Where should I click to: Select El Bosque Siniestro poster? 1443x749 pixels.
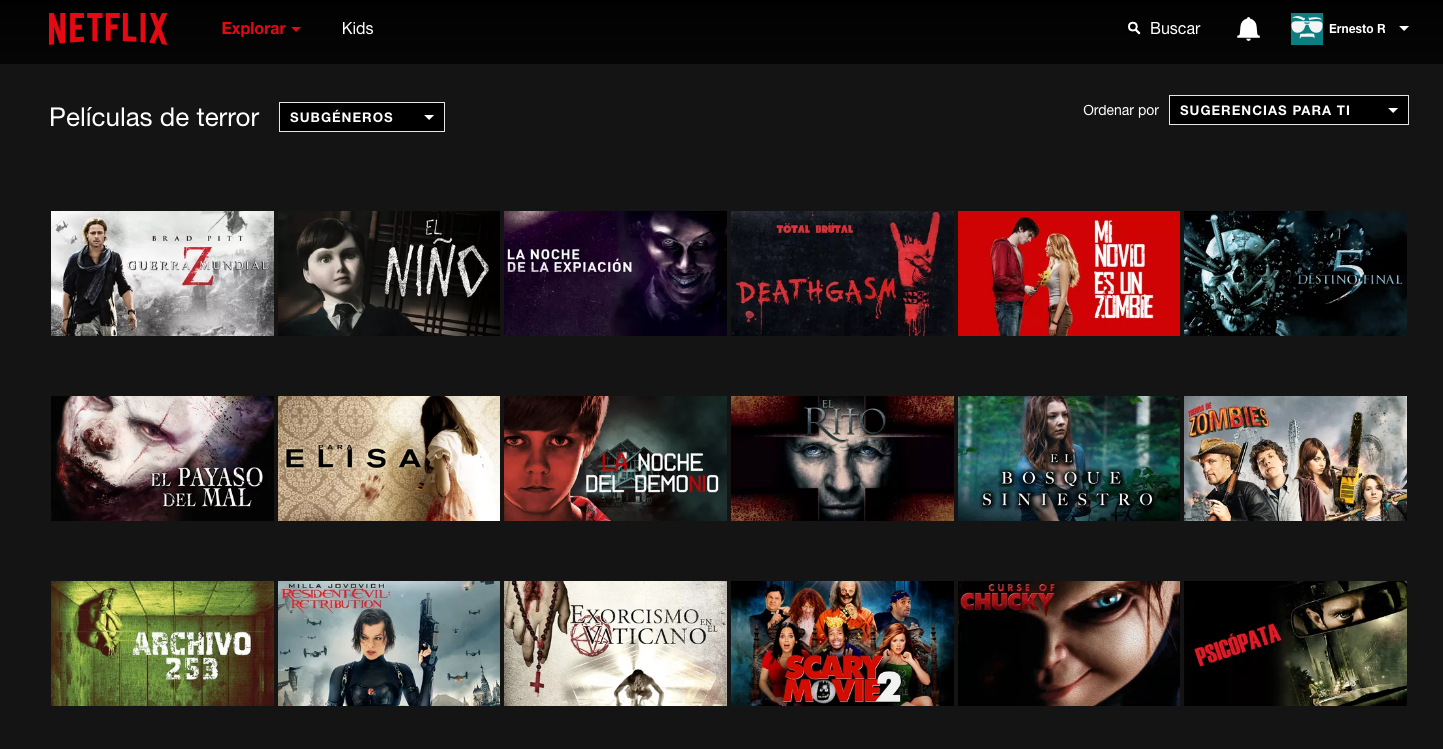pos(1069,458)
